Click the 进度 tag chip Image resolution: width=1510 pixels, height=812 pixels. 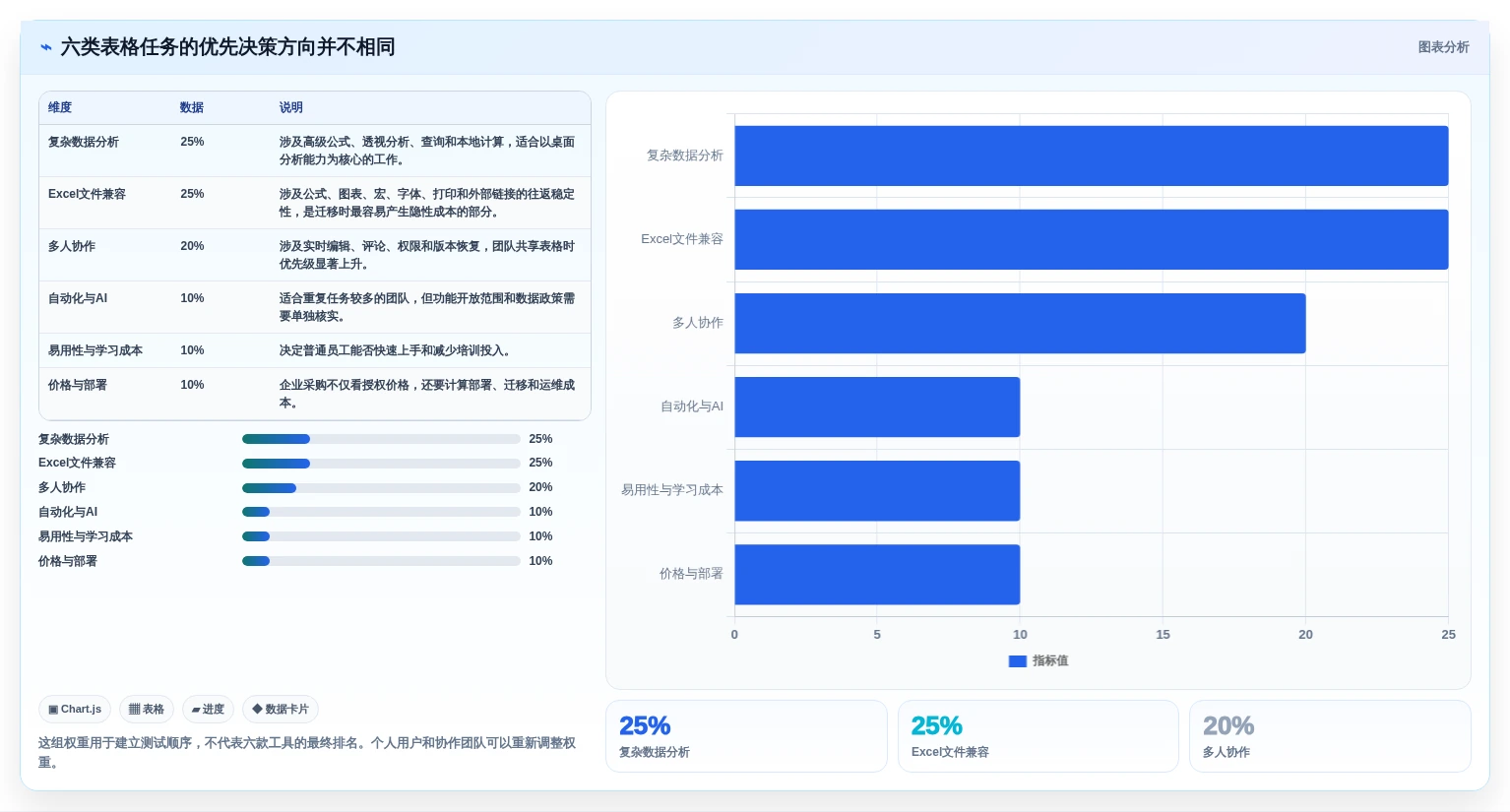pyautogui.click(x=208, y=709)
